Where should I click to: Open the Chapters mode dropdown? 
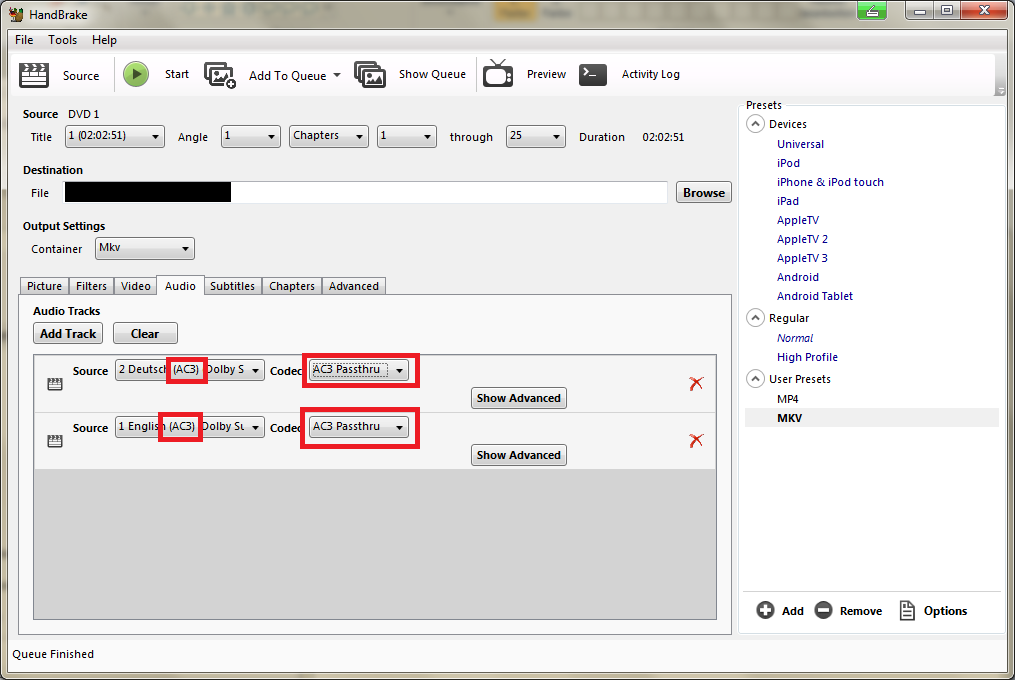click(329, 137)
